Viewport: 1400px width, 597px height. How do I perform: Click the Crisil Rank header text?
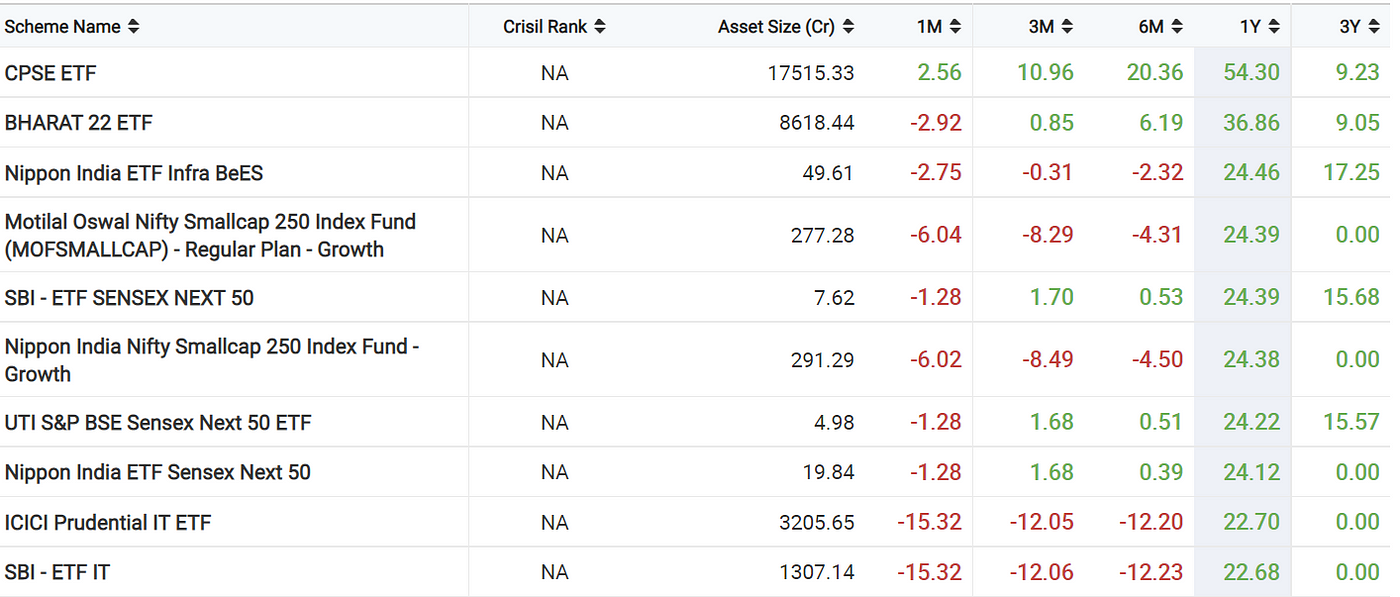point(545,27)
